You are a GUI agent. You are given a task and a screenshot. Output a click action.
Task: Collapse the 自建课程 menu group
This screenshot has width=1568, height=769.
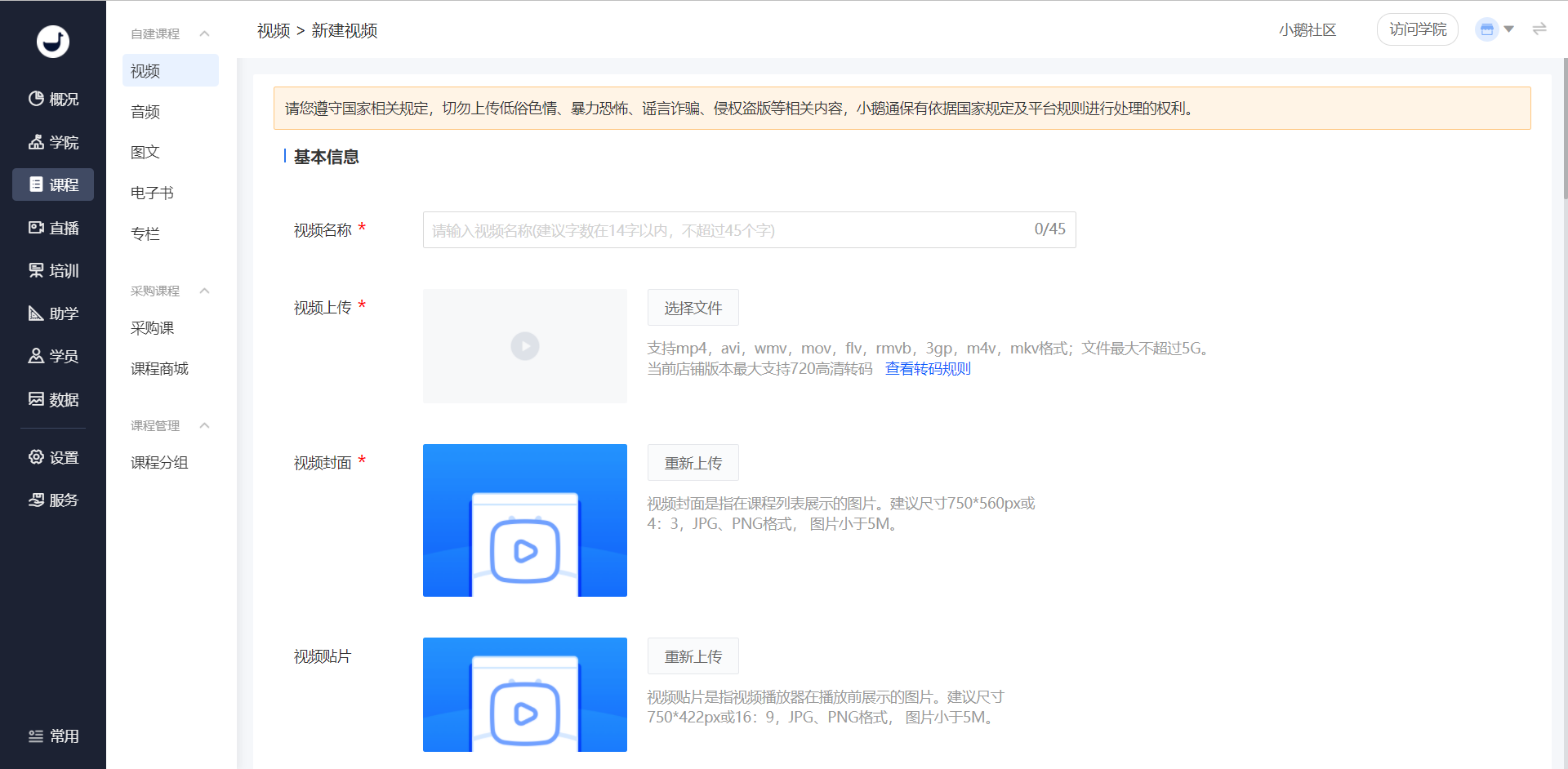(204, 33)
